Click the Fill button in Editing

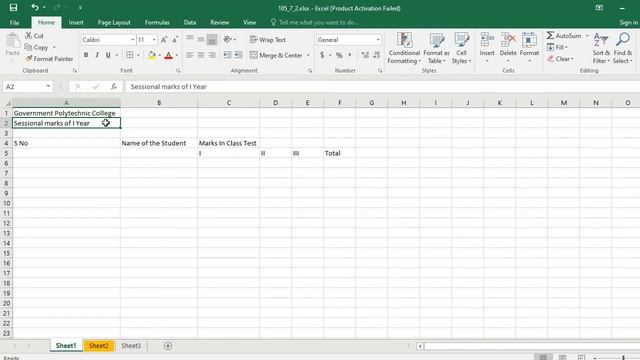point(557,47)
